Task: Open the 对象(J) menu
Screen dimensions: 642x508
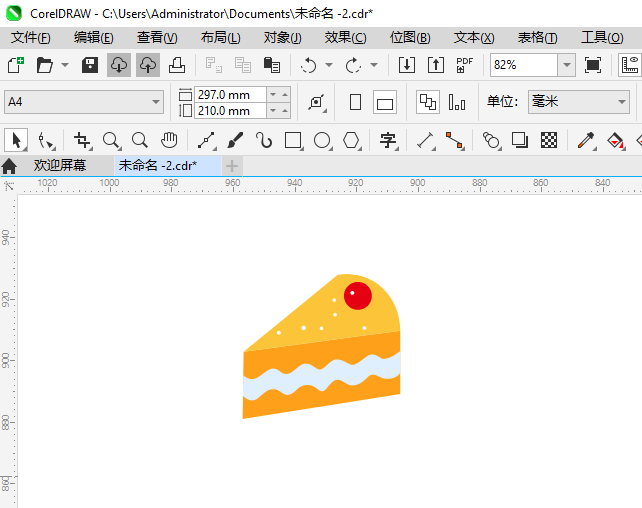Action: [283, 38]
